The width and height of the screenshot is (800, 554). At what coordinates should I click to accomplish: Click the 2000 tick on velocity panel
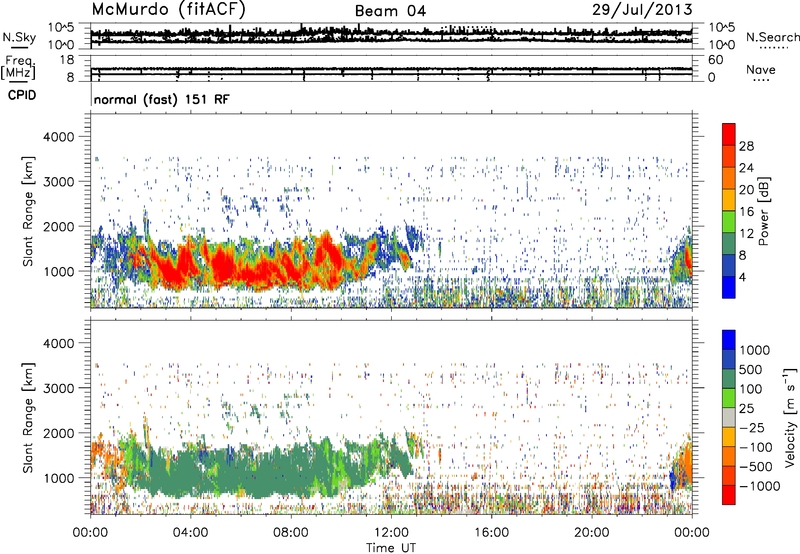click(59, 433)
